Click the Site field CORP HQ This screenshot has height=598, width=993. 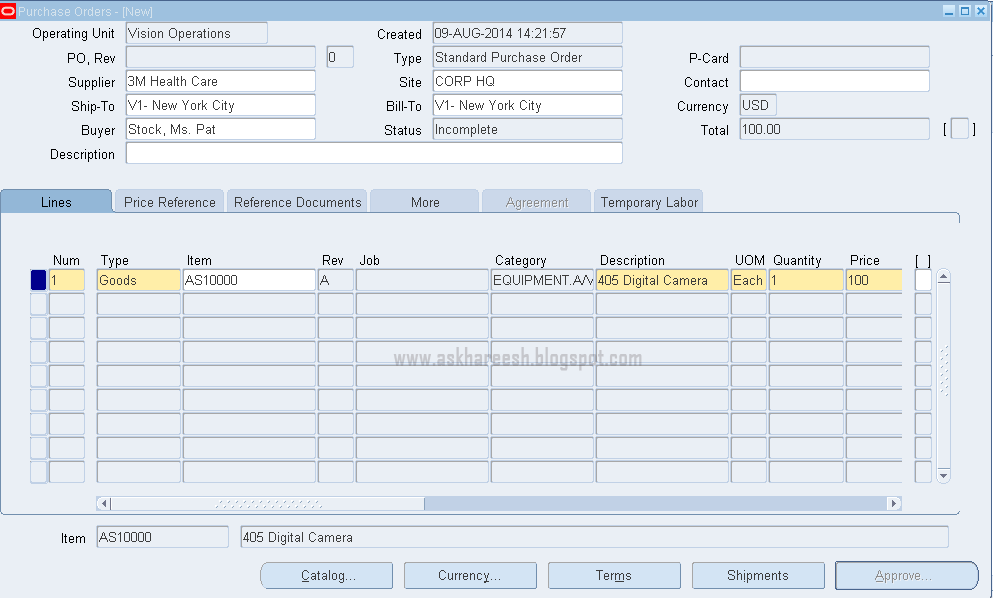(528, 82)
